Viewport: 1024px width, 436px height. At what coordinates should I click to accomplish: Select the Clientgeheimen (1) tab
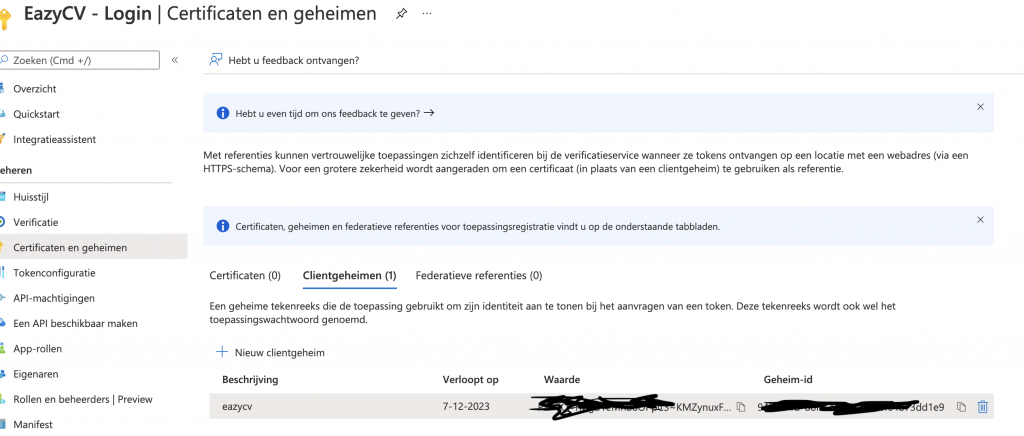coord(349,275)
